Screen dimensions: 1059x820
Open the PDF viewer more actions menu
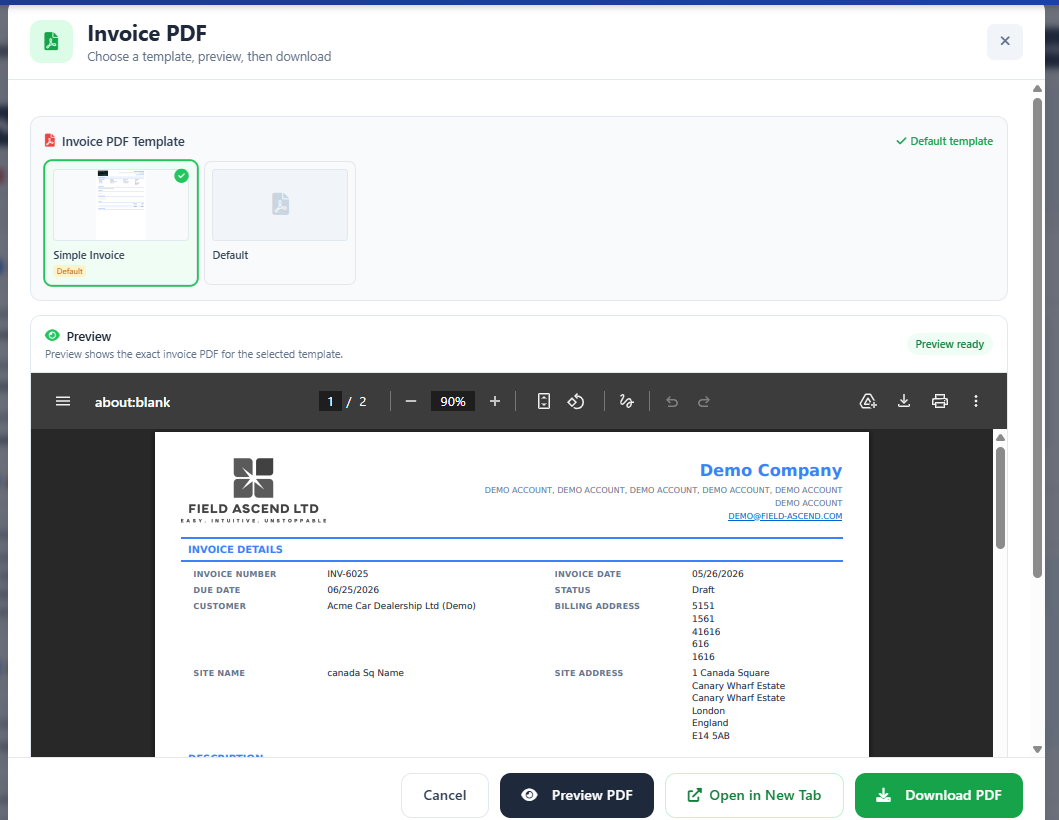(x=976, y=401)
